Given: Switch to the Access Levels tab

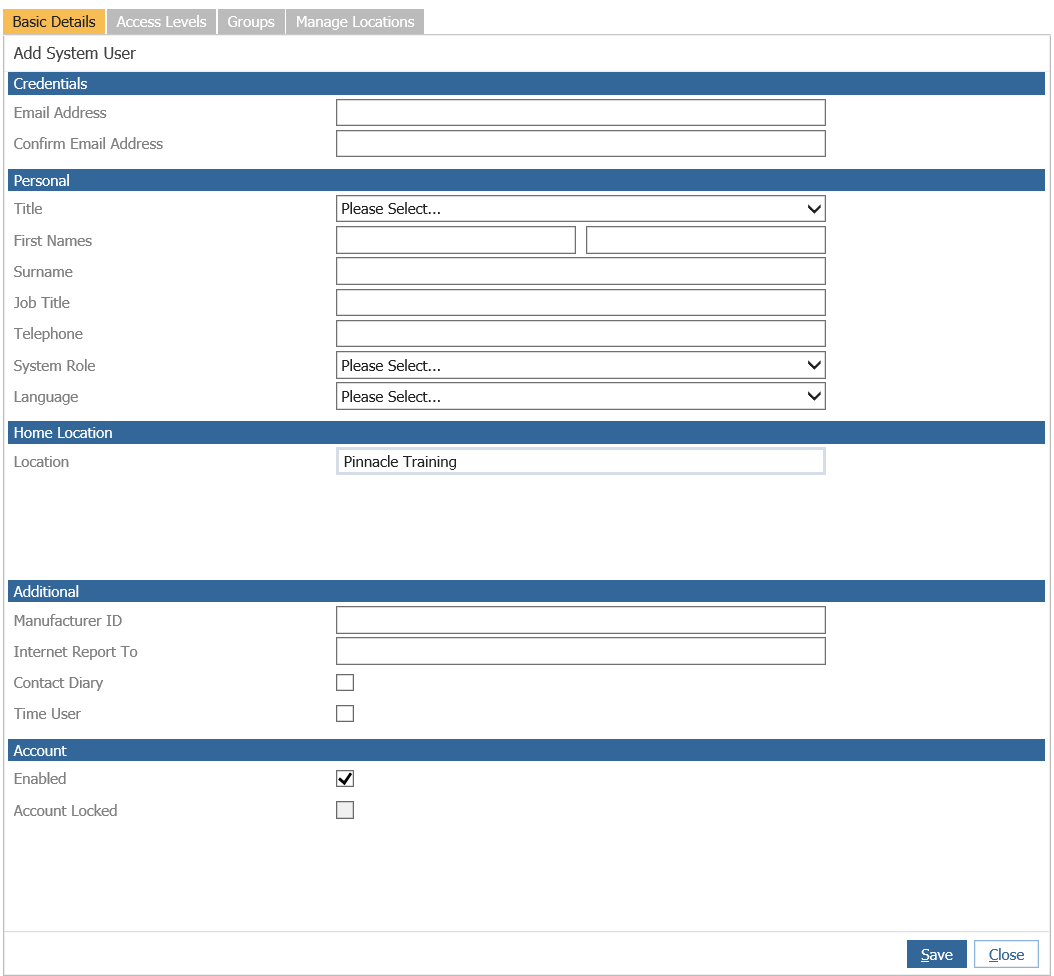Looking at the screenshot, I should pyautogui.click(x=161, y=22).
